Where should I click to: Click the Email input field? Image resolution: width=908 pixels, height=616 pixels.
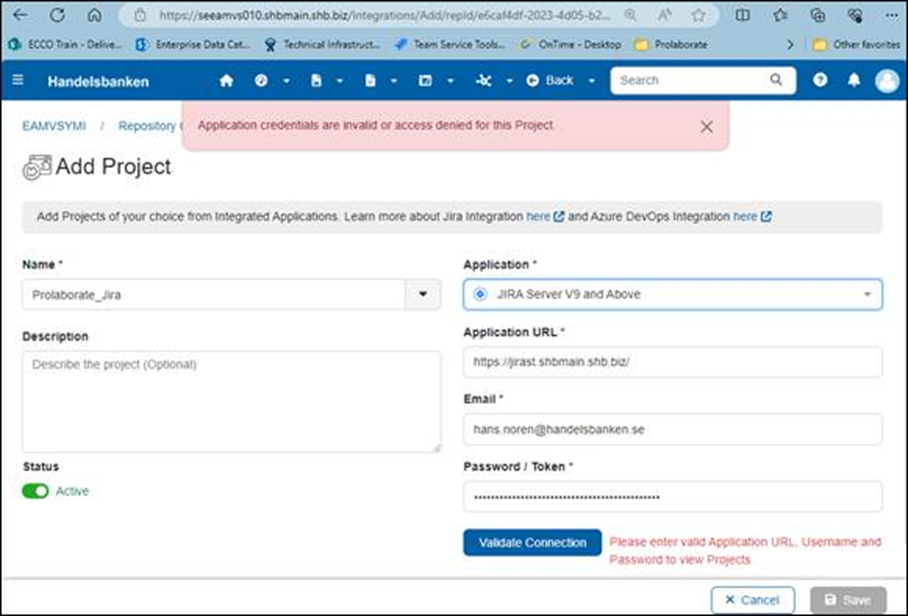(x=673, y=429)
